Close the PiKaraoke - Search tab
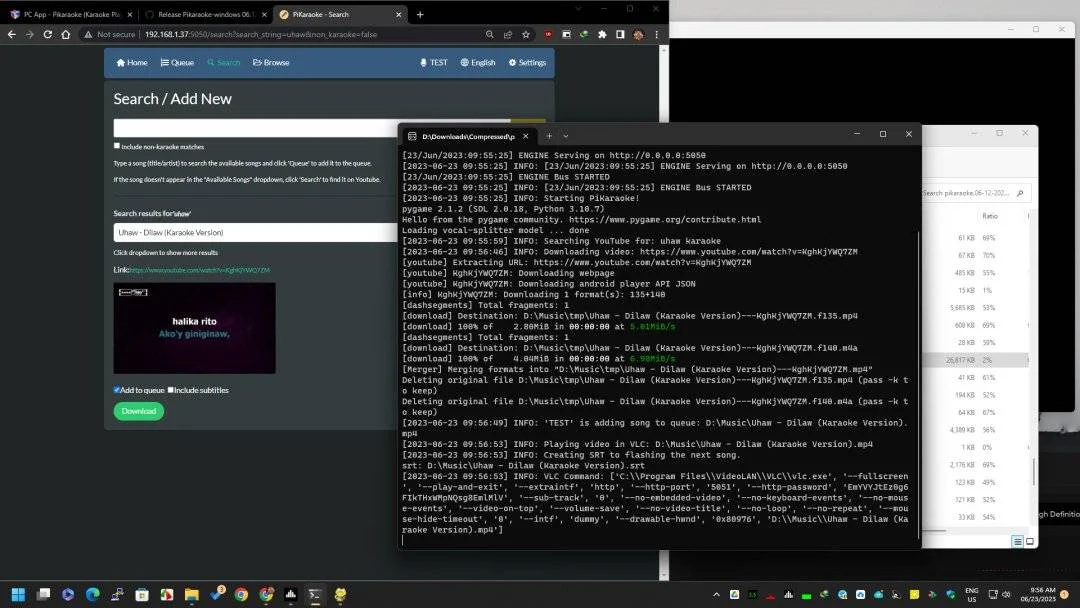1080x608 pixels. [398, 14]
